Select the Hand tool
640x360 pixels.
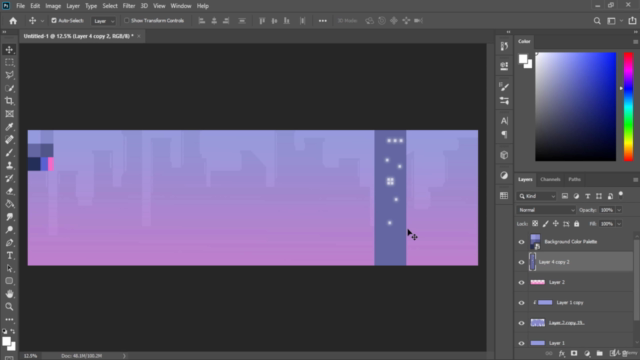(9, 294)
